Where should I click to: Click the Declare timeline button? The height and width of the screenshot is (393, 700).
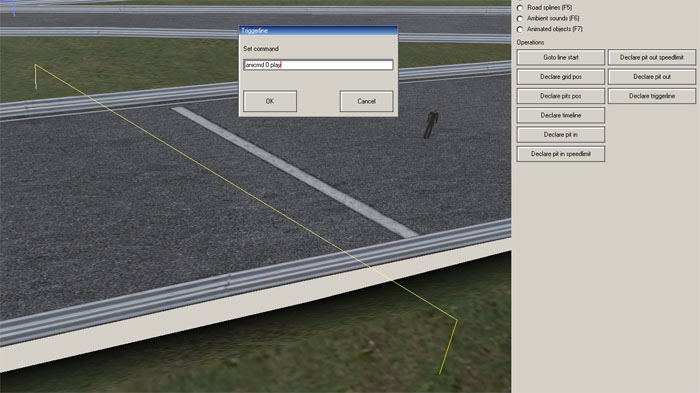point(561,115)
